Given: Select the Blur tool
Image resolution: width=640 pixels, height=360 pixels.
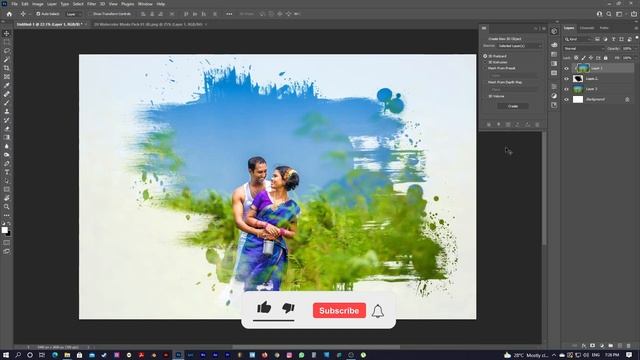Looking at the screenshot, I should pyautogui.click(x=7, y=146).
